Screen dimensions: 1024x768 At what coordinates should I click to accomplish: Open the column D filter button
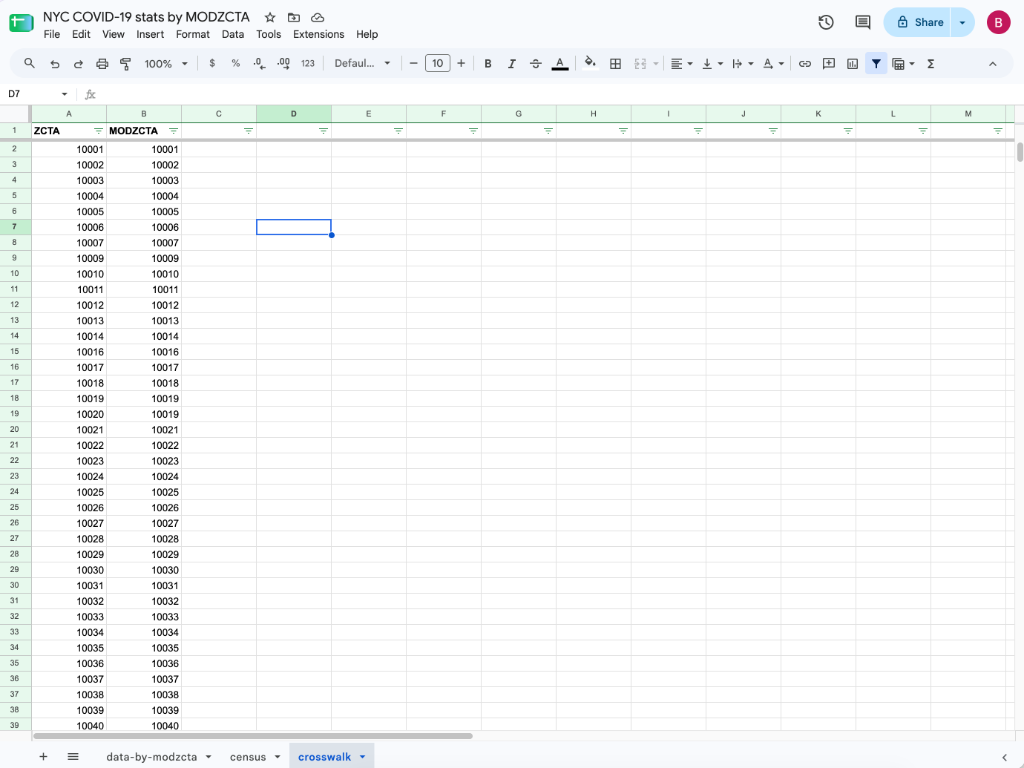click(323, 131)
